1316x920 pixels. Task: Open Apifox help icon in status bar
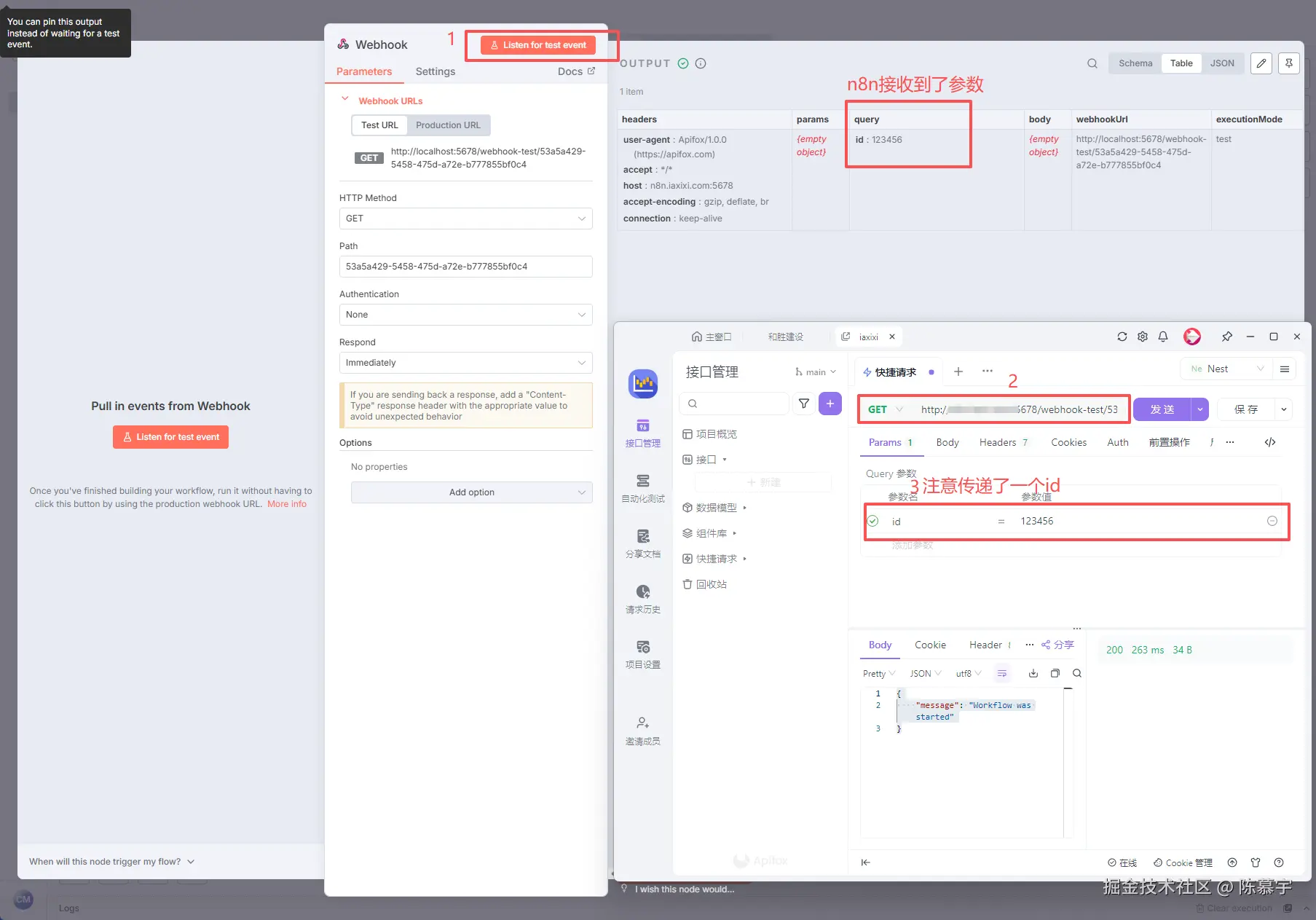(1279, 862)
